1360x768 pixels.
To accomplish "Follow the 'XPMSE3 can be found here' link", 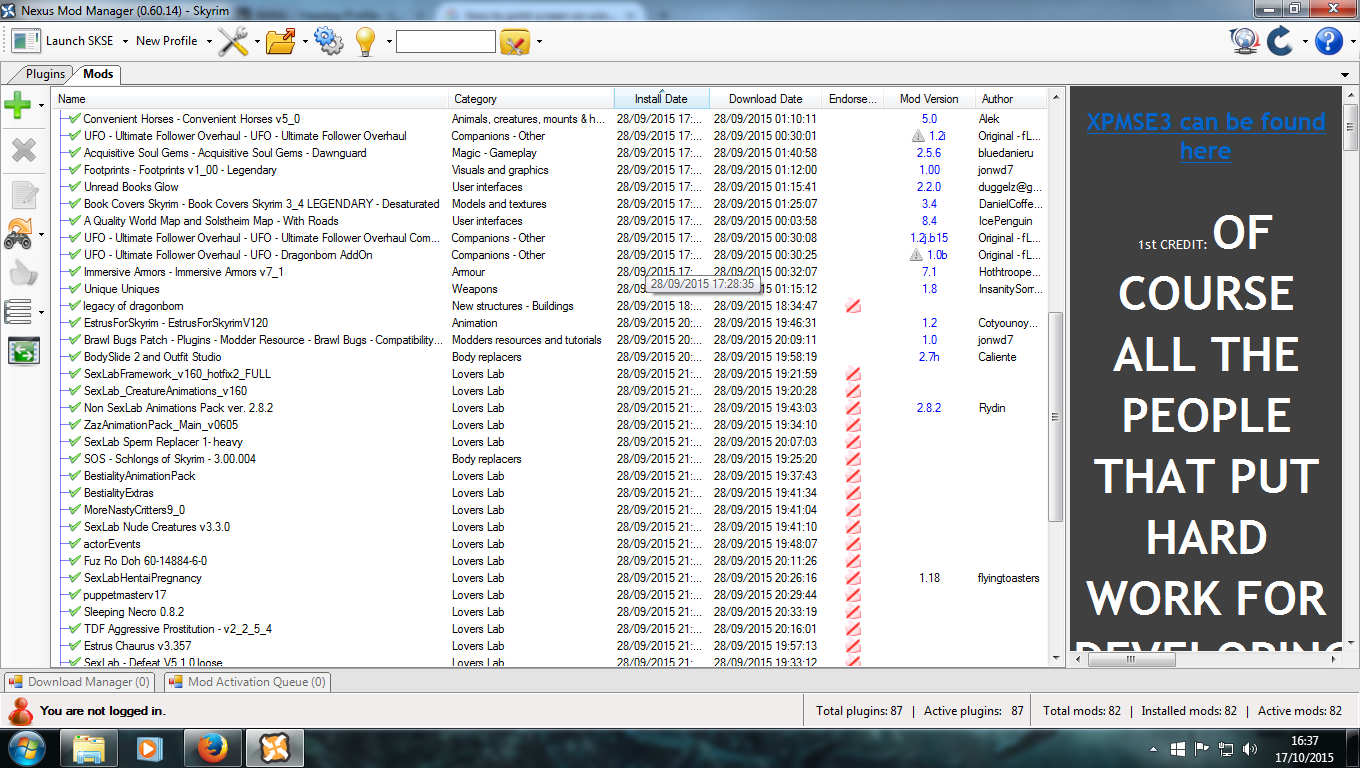I will (1205, 136).
